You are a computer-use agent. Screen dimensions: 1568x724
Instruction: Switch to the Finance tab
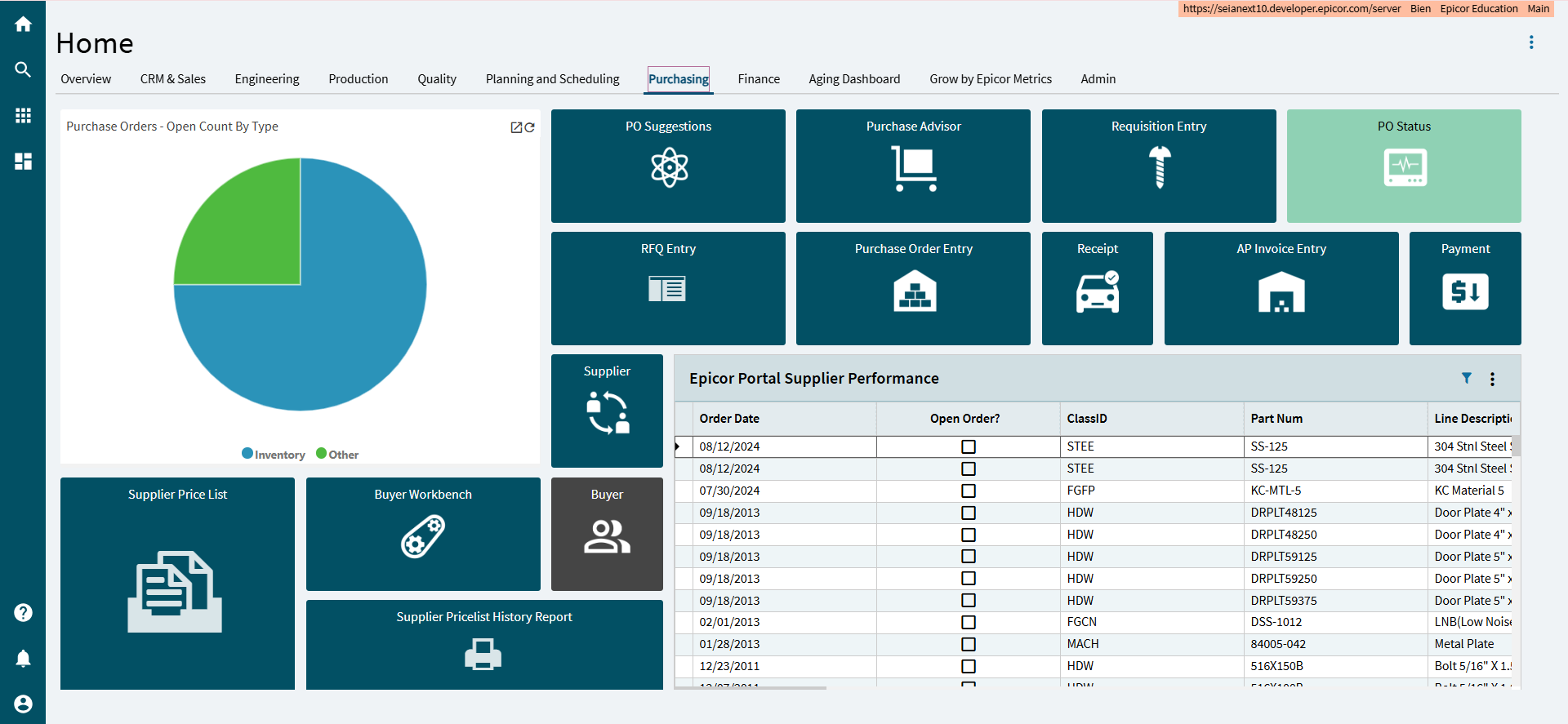[759, 79]
